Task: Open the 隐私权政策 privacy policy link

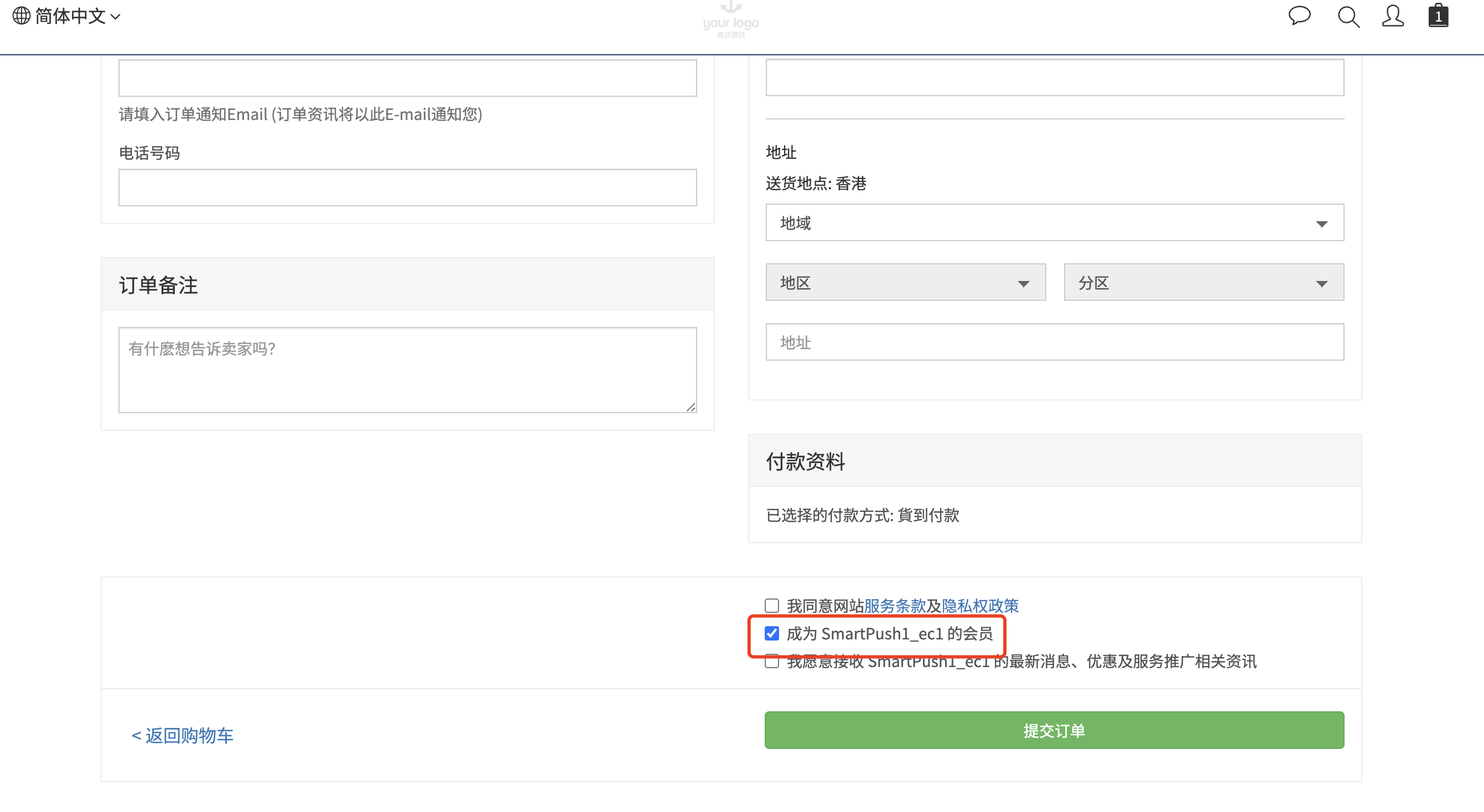Action: [x=980, y=605]
